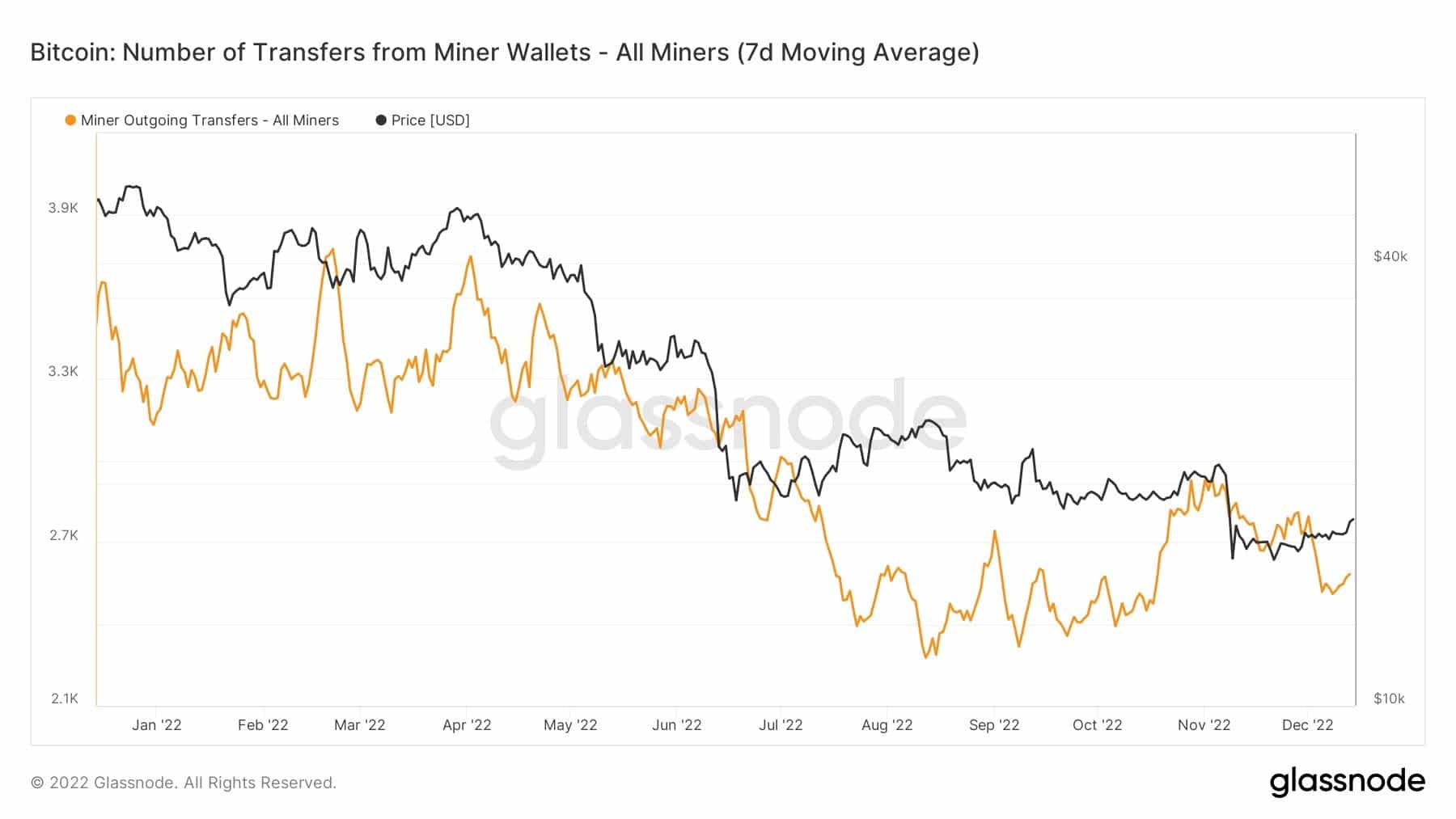Image resolution: width=1456 pixels, height=819 pixels.
Task: Click the $40k right axis label
Action: tap(1390, 256)
